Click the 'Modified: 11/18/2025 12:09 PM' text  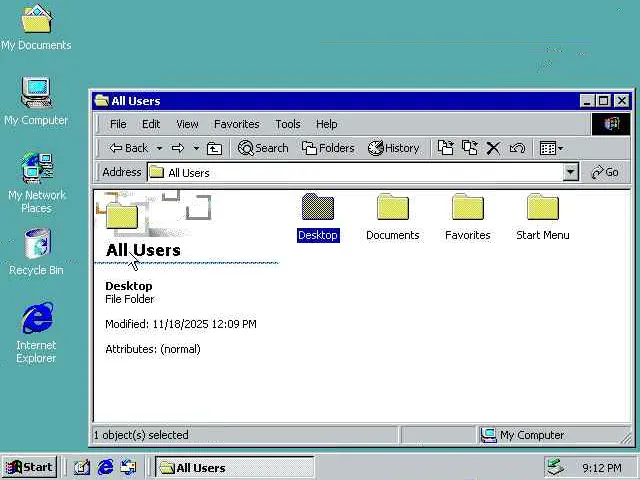(181, 324)
